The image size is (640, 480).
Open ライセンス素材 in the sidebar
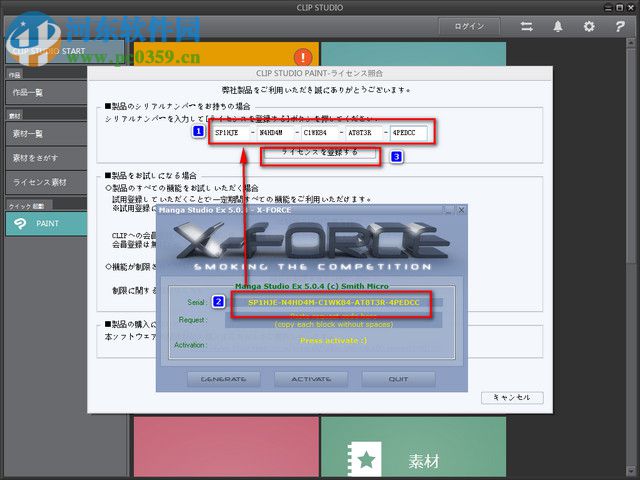click(x=46, y=182)
